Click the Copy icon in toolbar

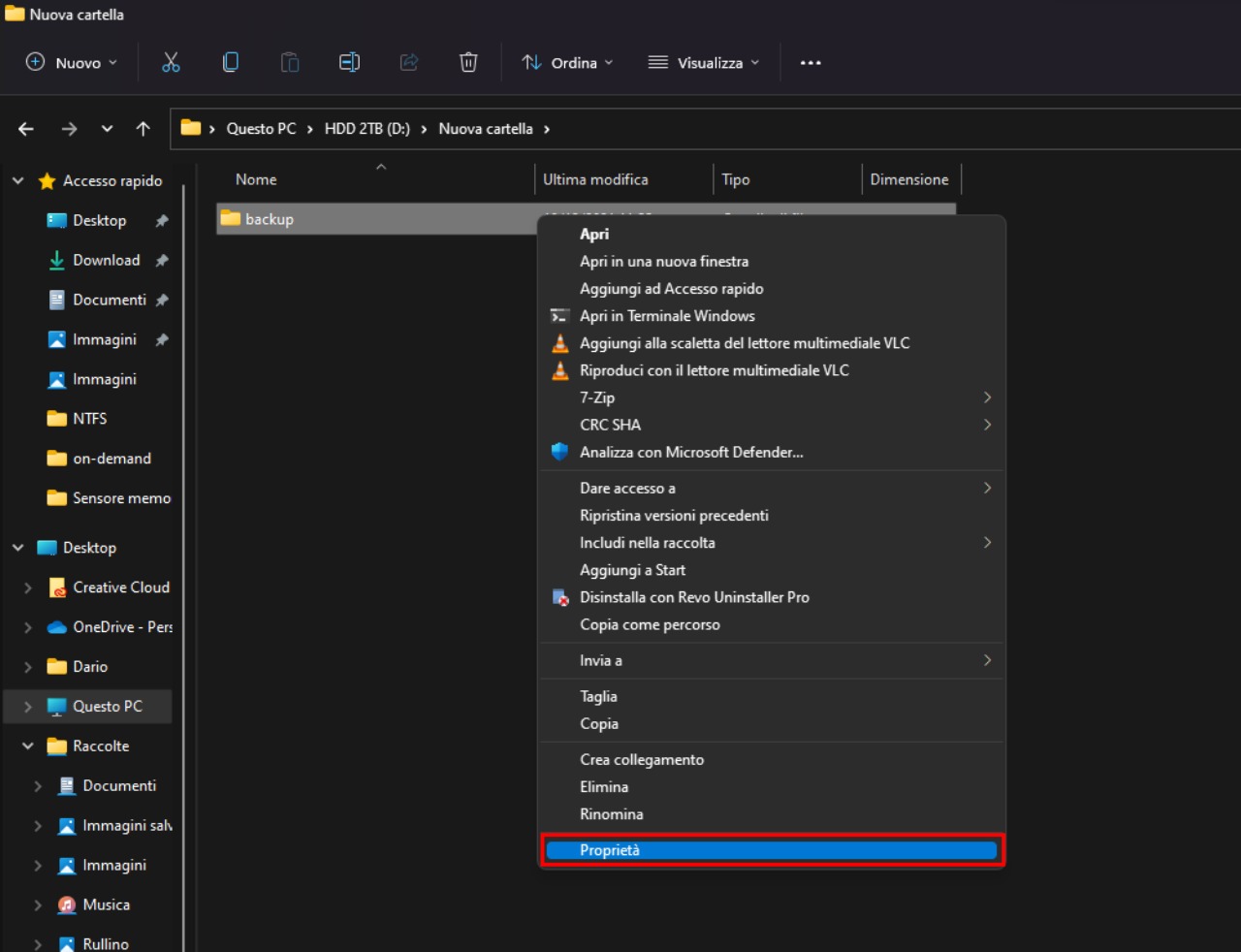pyautogui.click(x=231, y=62)
